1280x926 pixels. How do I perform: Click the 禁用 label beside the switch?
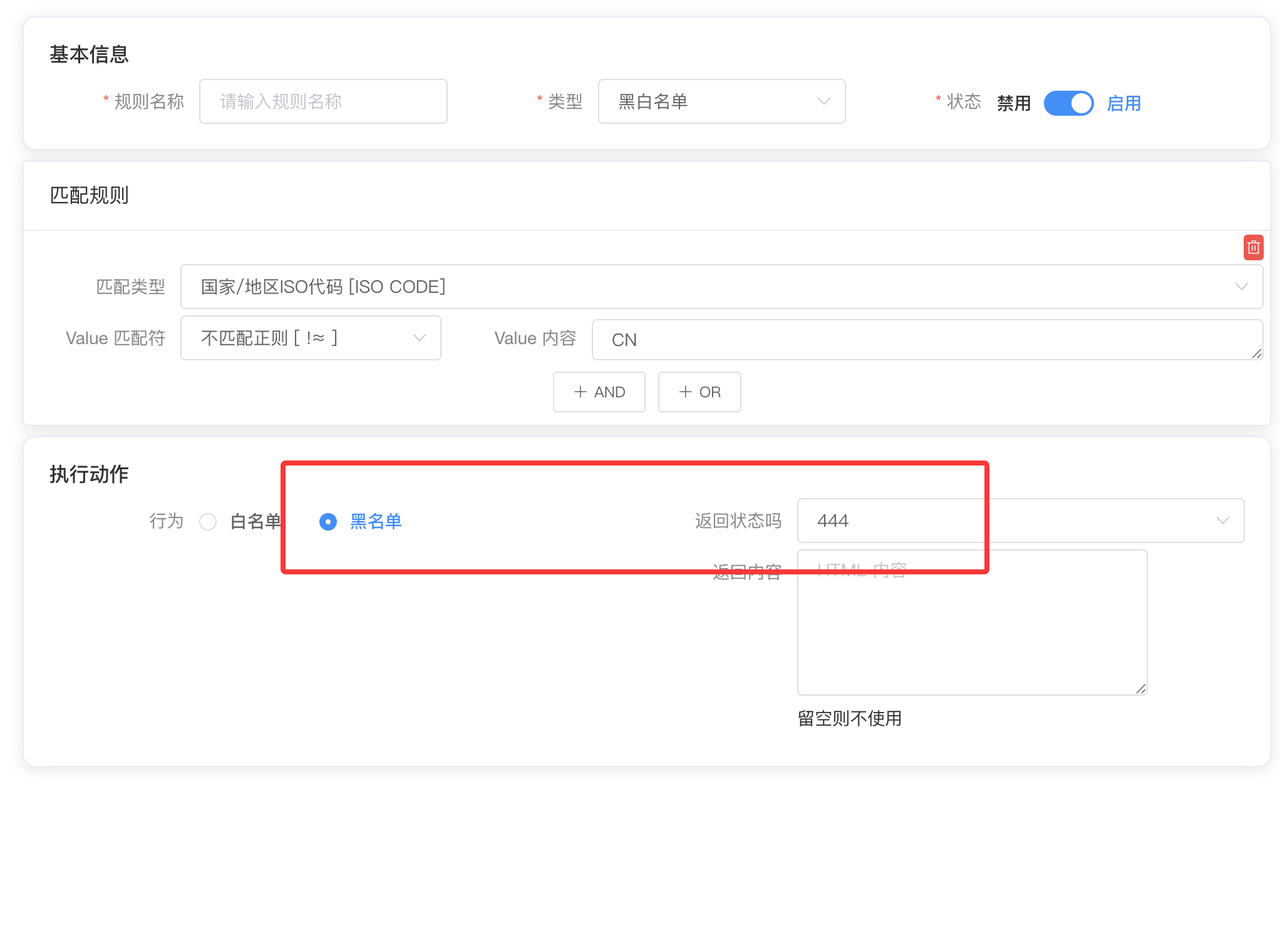click(x=1013, y=103)
